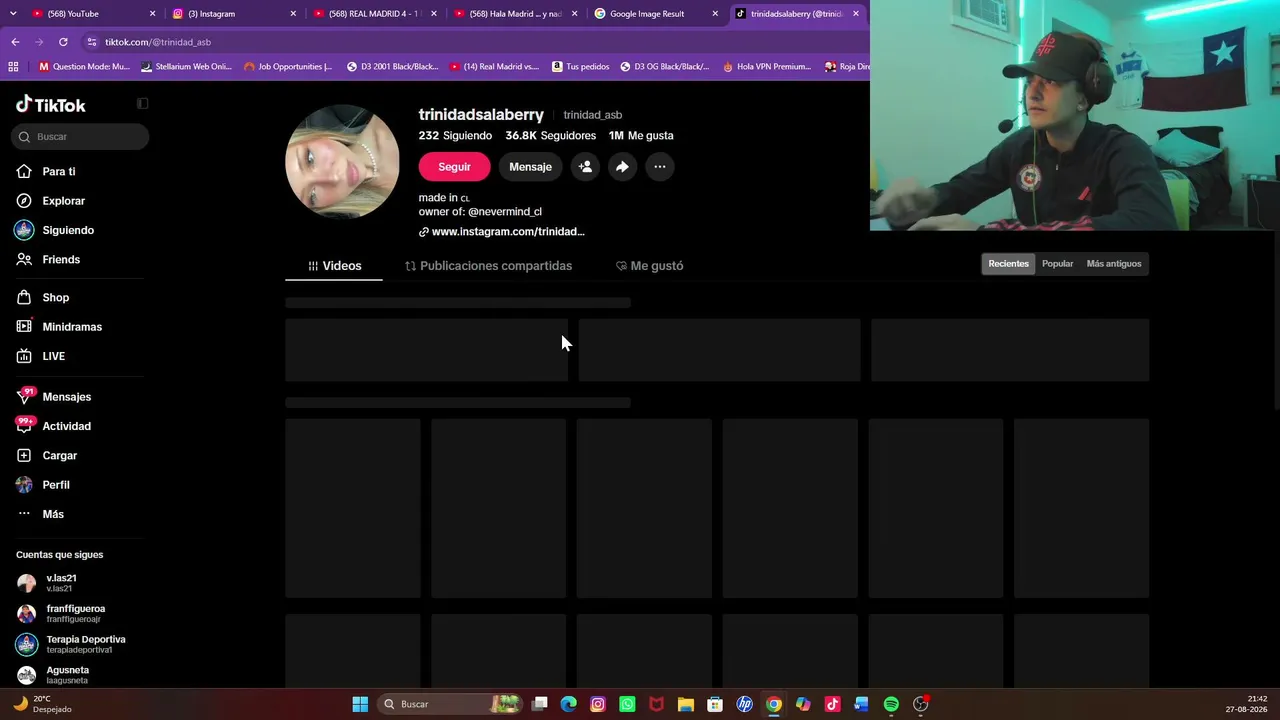This screenshot has height=720, width=1280.
Task: Click the add-friend suggestions icon
Action: coord(585,167)
